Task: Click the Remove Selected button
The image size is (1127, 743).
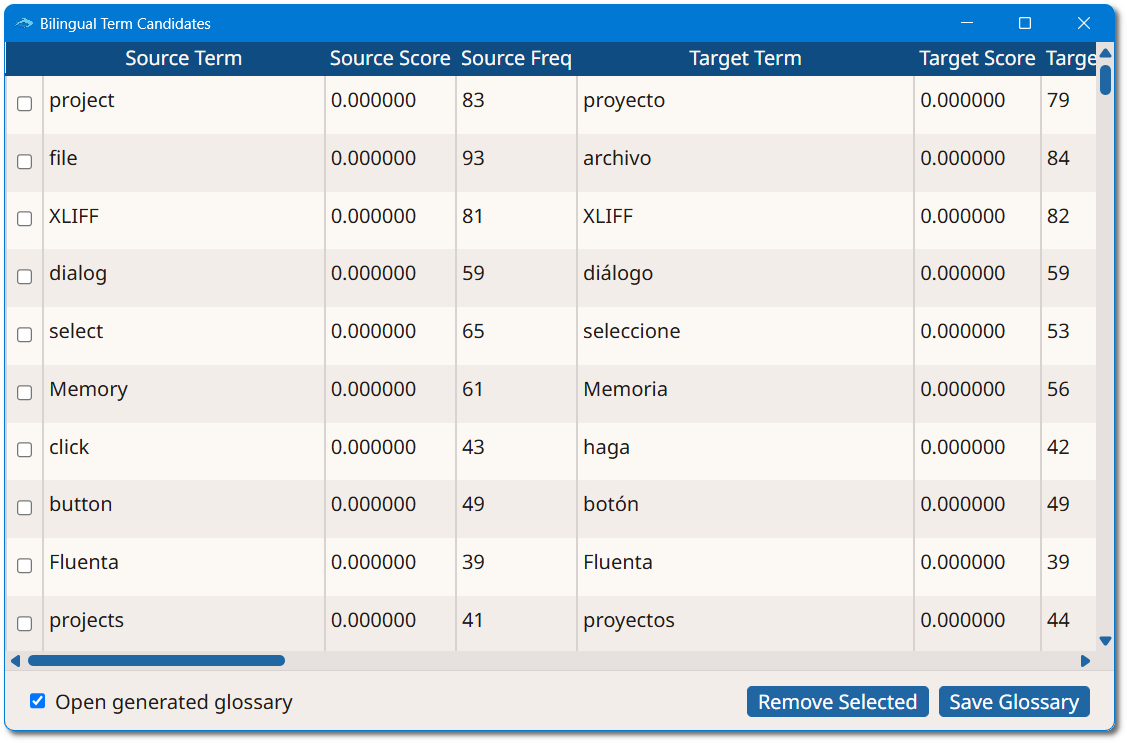Action: tap(837, 701)
